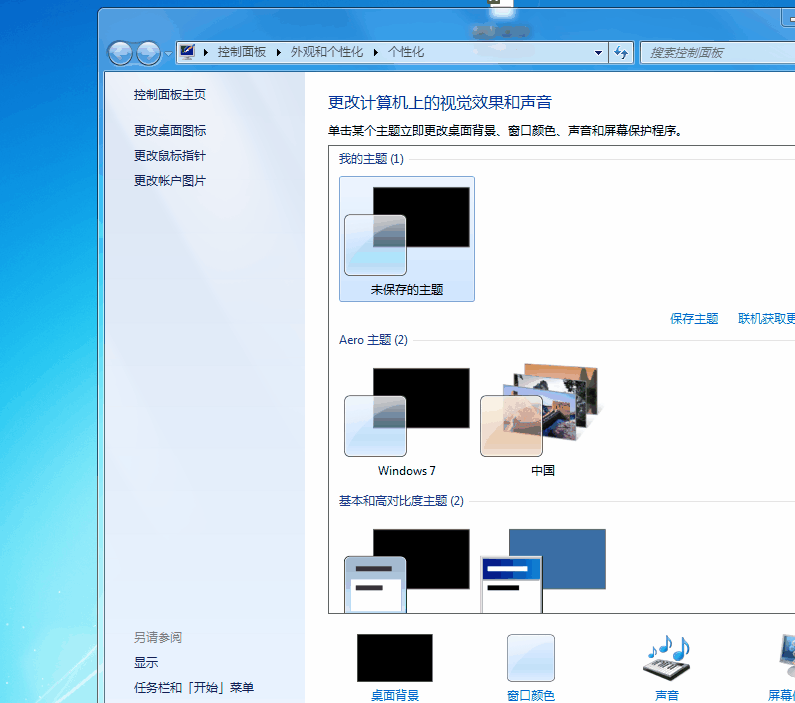795x703 pixels.
Task: Select the Windows Classic blue theme thumbnail
Action: pos(543,571)
